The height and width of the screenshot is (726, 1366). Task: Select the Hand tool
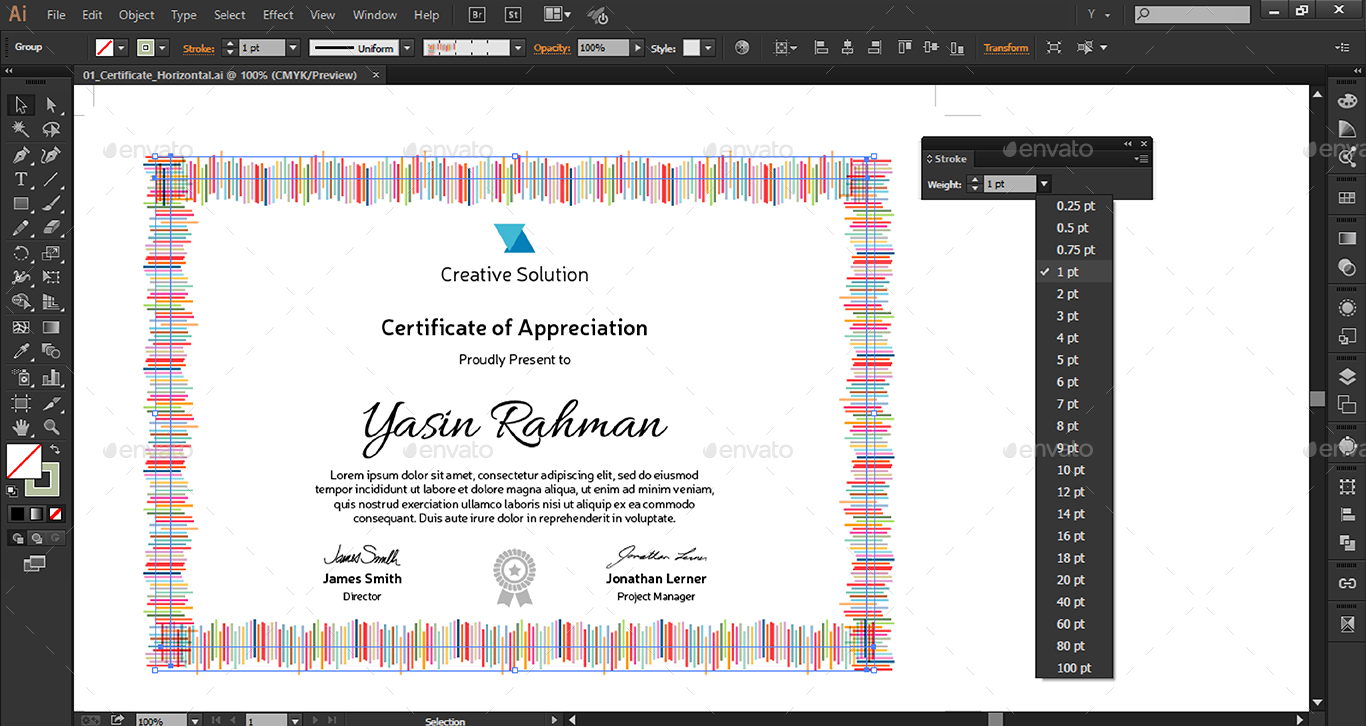click(20, 428)
